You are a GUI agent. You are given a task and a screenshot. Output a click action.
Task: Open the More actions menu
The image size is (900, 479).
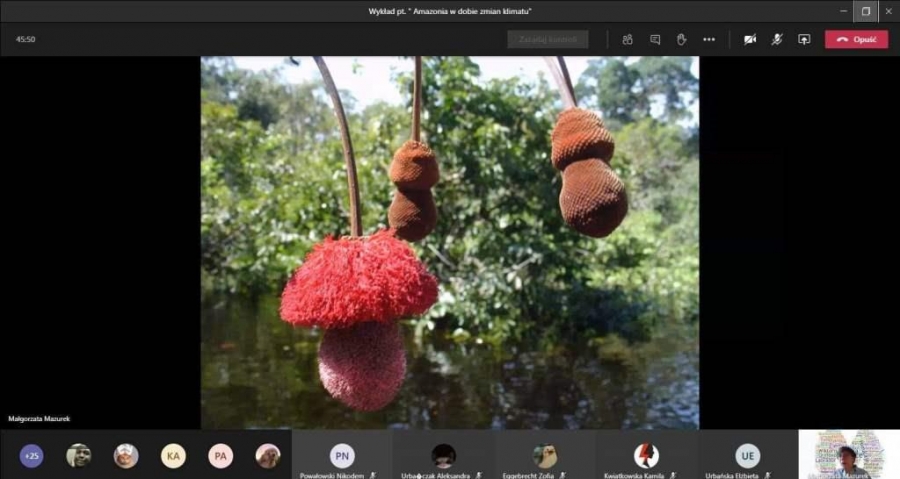pyautogui.click(x=709, y=40)
